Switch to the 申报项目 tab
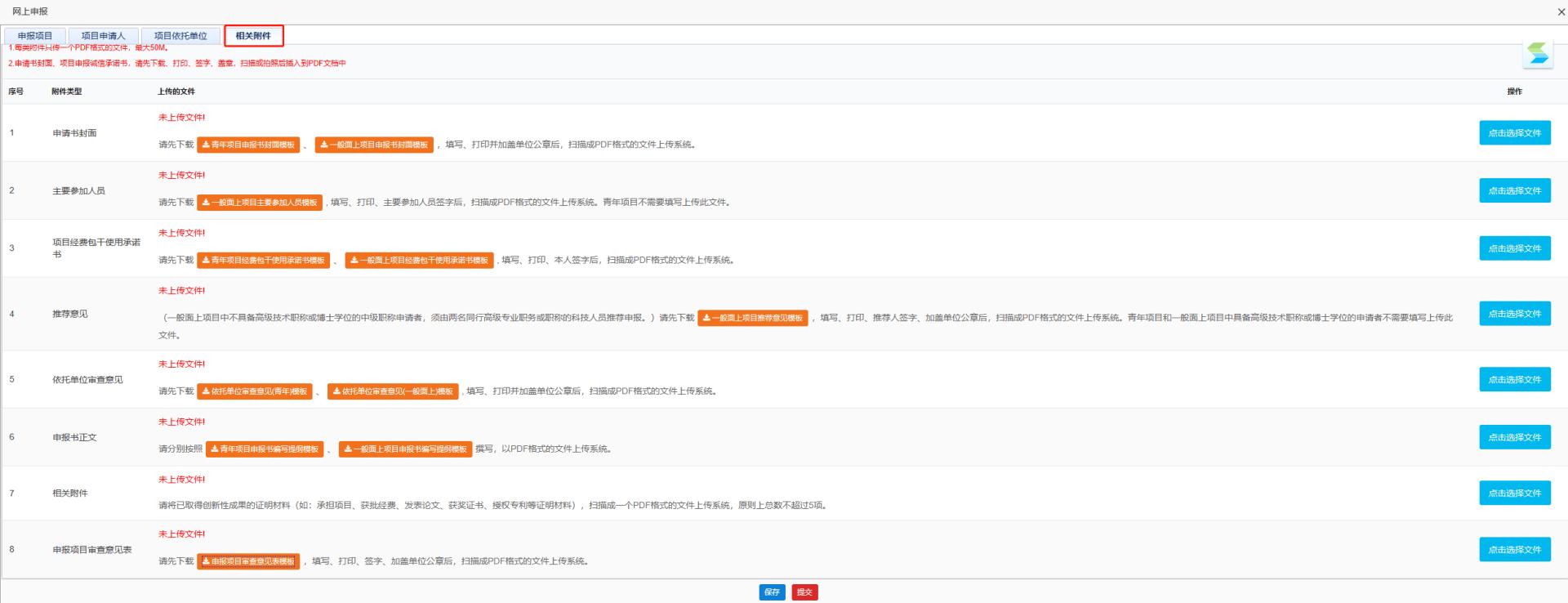This screenshot has width=1568, height=603. pyautogui.click(x=35, y=36)
